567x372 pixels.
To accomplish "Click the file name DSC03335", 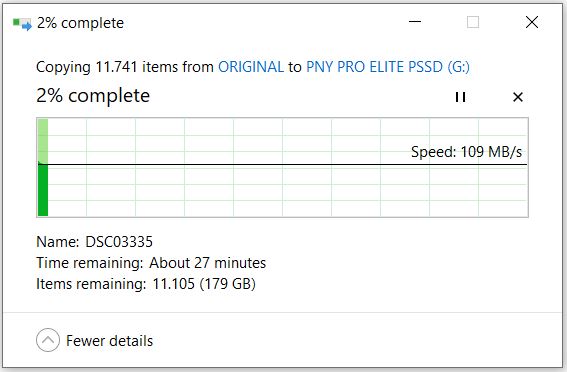I will (x=119, y=242).
